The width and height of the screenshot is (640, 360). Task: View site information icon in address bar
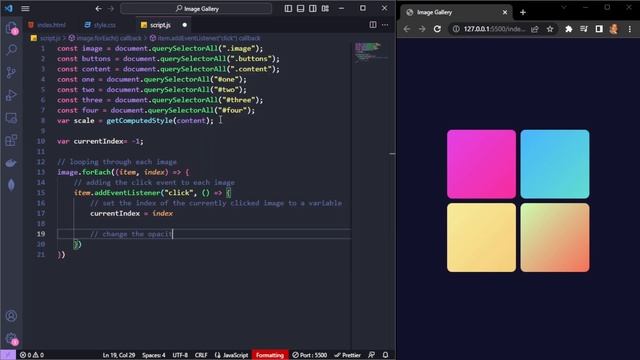[x=456, y=29]
